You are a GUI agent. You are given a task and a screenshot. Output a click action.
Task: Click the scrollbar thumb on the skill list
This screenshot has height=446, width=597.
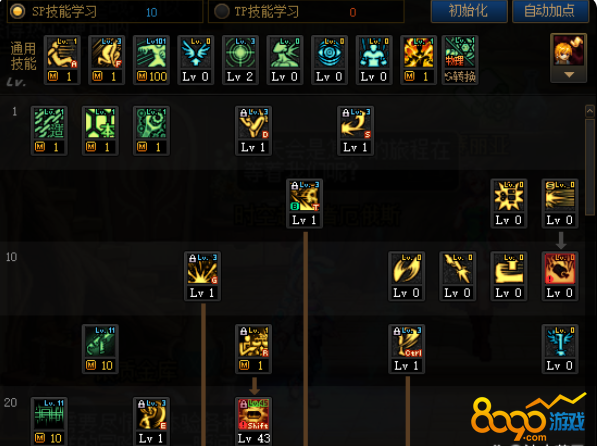click(x=590, y=167)
